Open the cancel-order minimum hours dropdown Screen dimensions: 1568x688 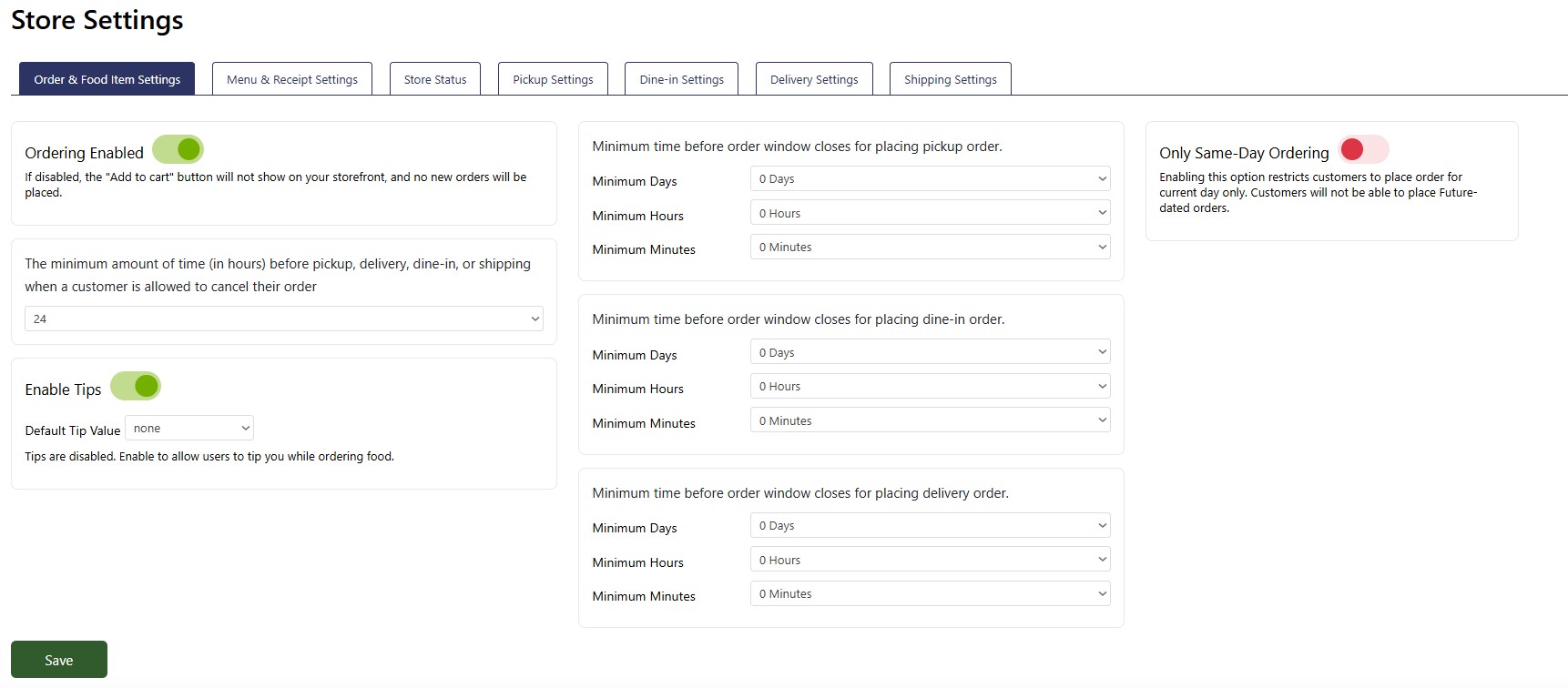[x=283, y=319]
